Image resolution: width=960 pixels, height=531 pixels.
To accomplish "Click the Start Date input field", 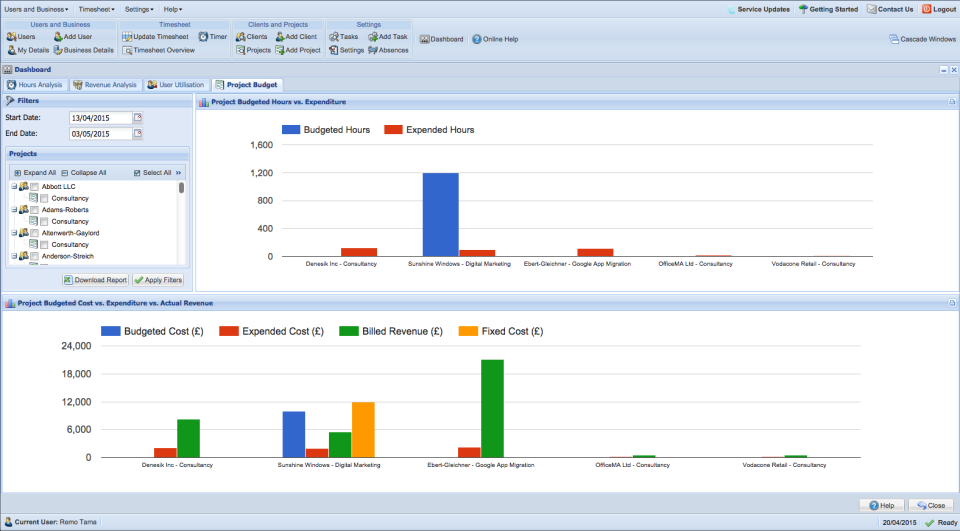I will 101,118.
